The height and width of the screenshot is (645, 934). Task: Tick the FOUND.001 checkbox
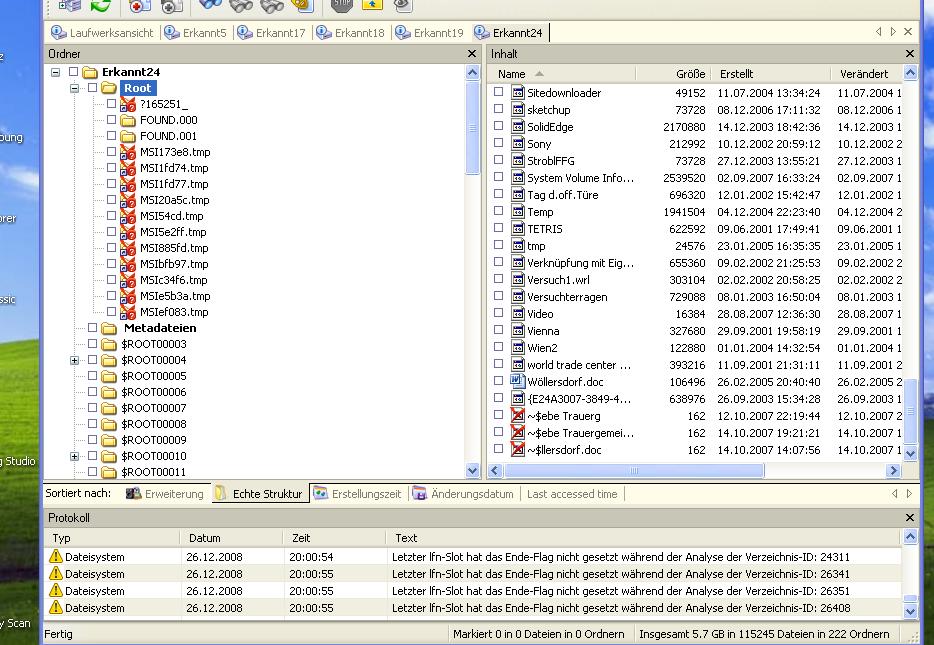coord(111,136)
